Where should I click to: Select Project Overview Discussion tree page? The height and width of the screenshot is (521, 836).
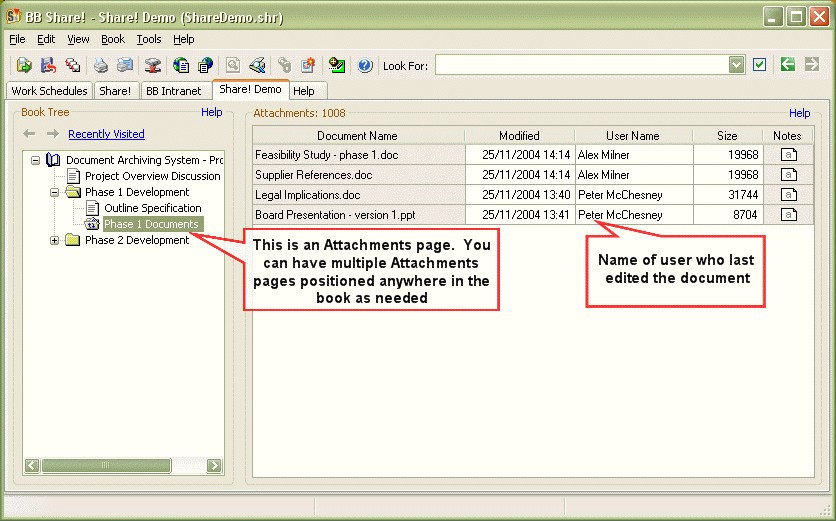pyautogui.click(x=152, y=176)
